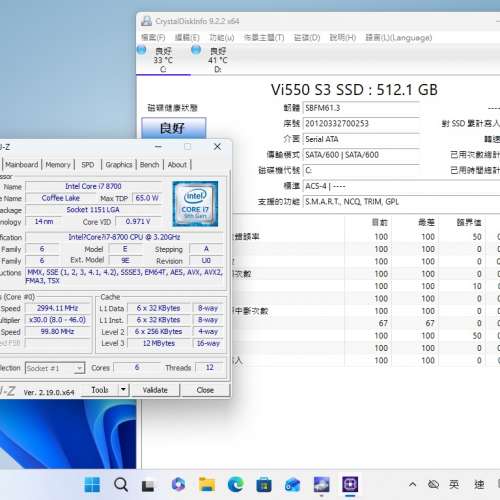Click the core speed value 2994.11 MHz
This screenshot has height=500, width=500.
coord(58,308)
